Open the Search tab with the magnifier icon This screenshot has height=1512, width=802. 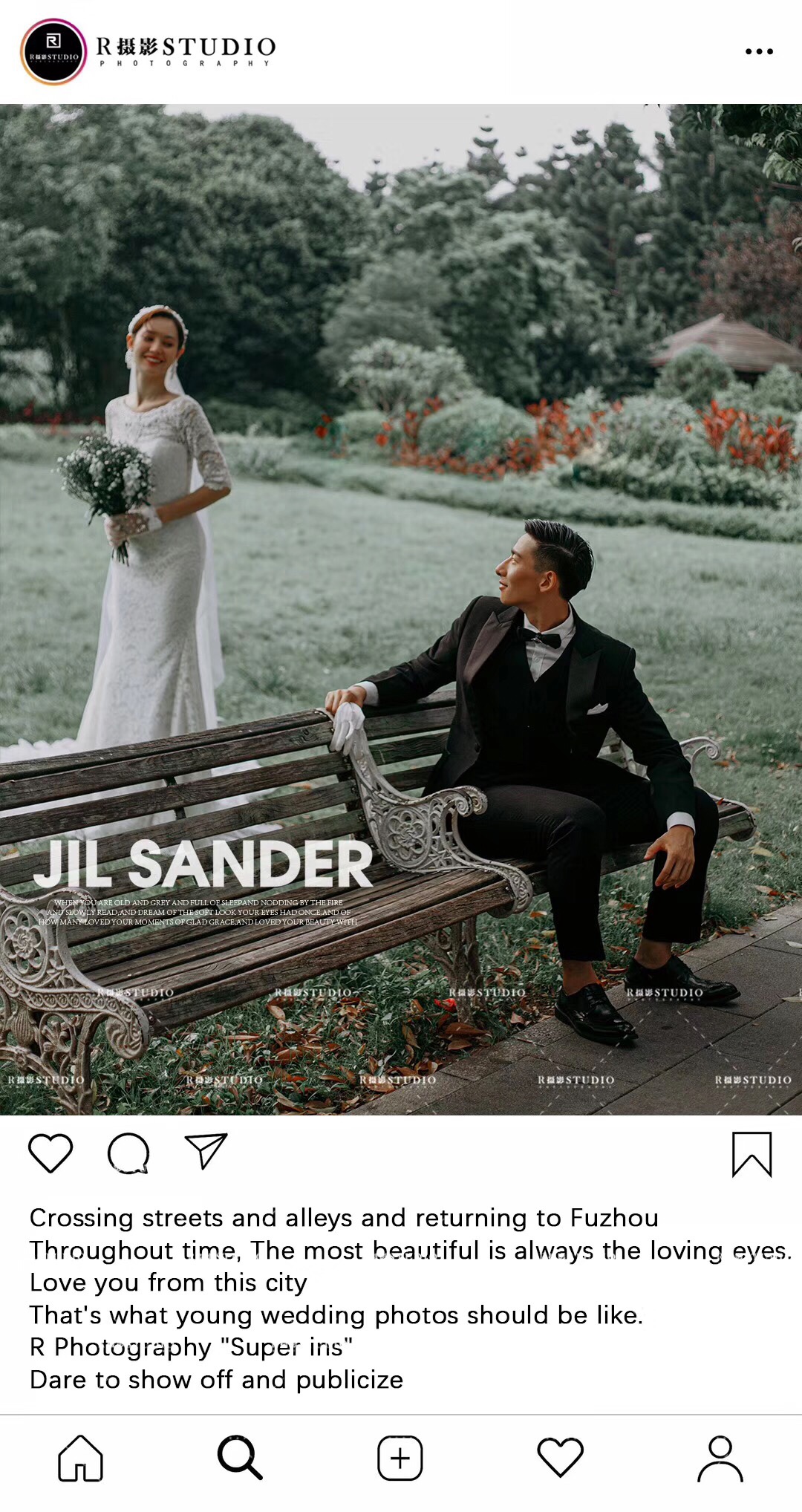(x=240, y=1458)
